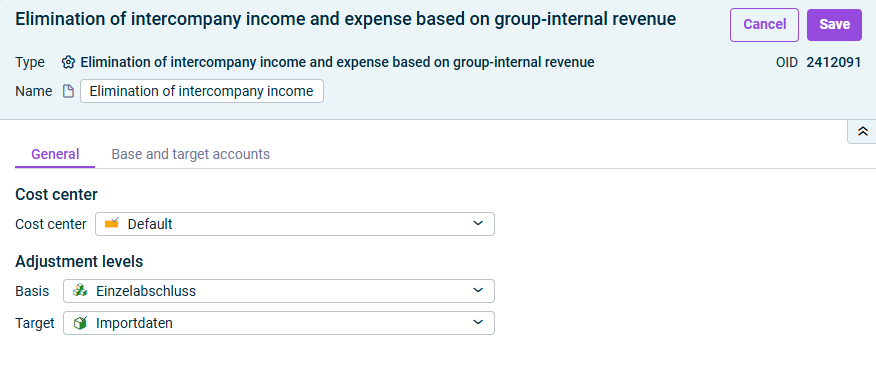Click the Einzelabschluss cubes icon
The image size is (876, 367).
pyautogui.click(x=80, y=291)
